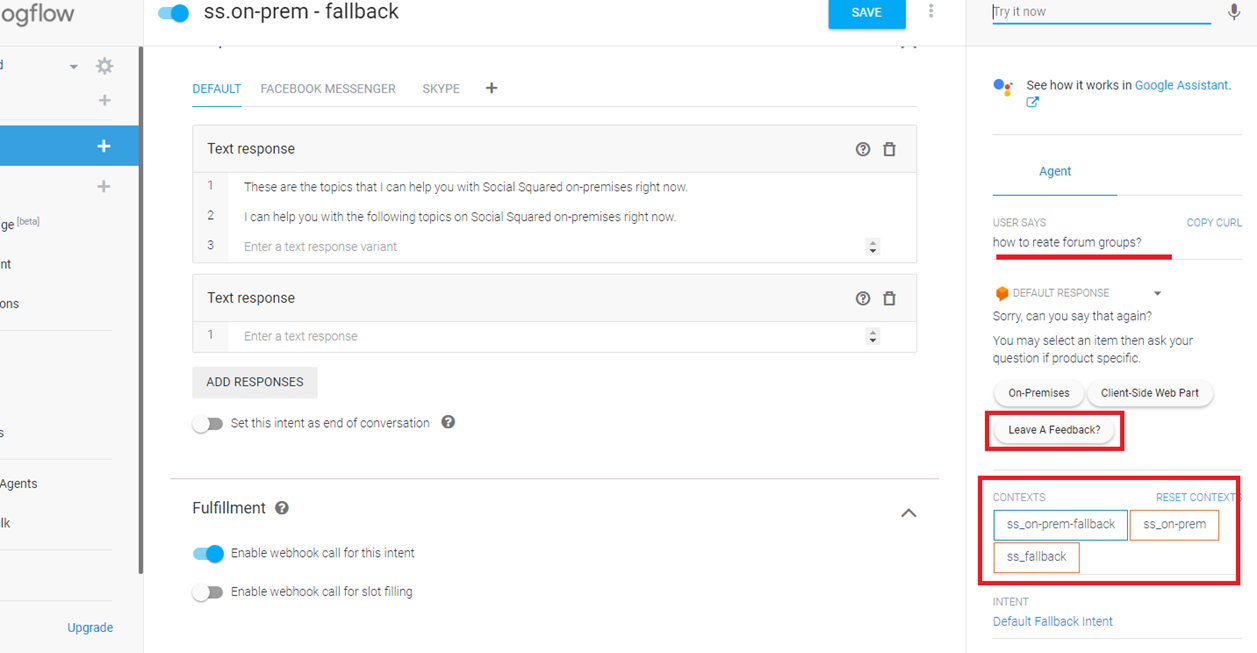This screenshot has width=1257, height=653.
Task: Disable webhook call for this intent
Action: point(208,553)
